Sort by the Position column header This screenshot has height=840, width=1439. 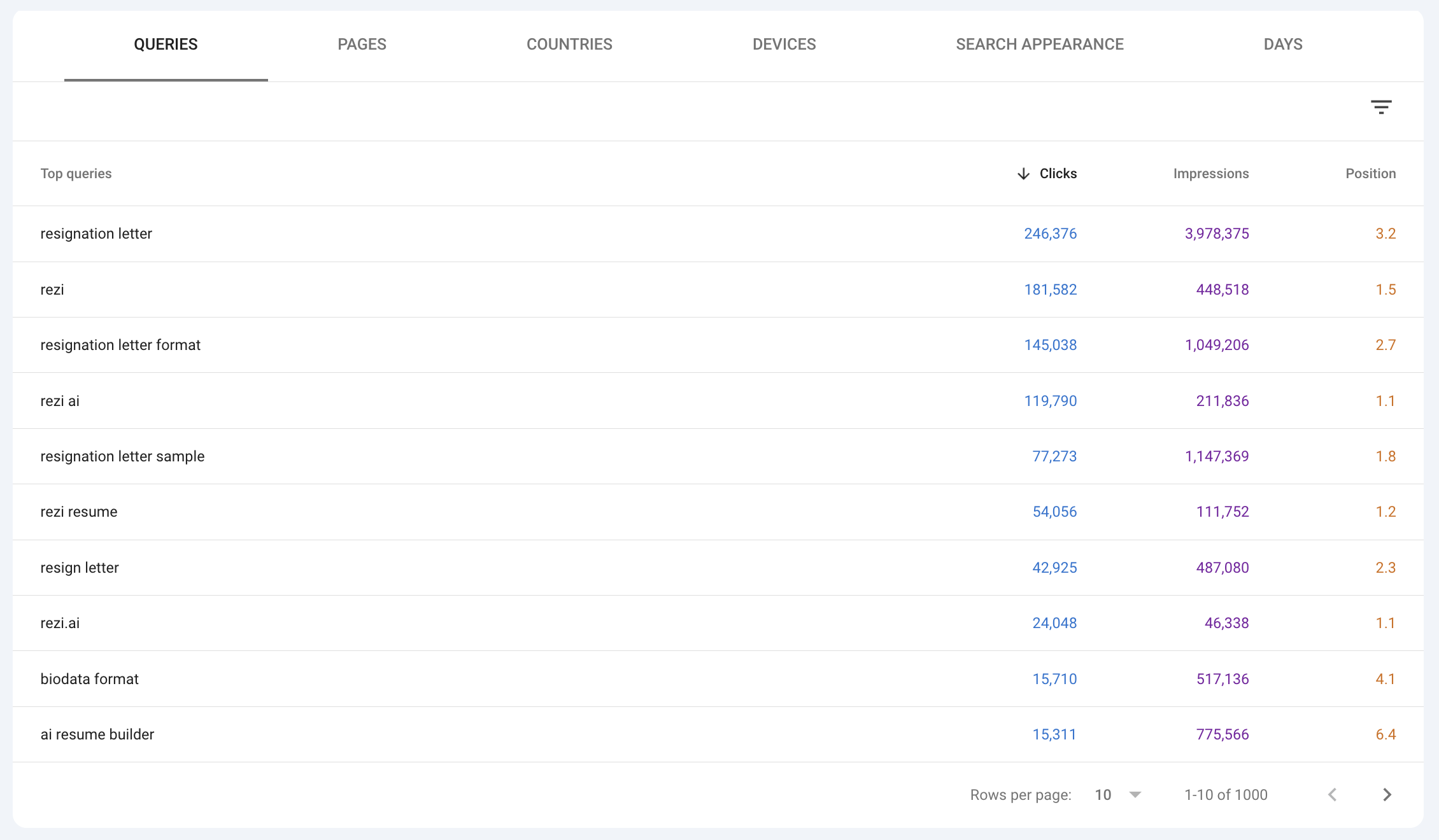click(x=1370, y=174)
